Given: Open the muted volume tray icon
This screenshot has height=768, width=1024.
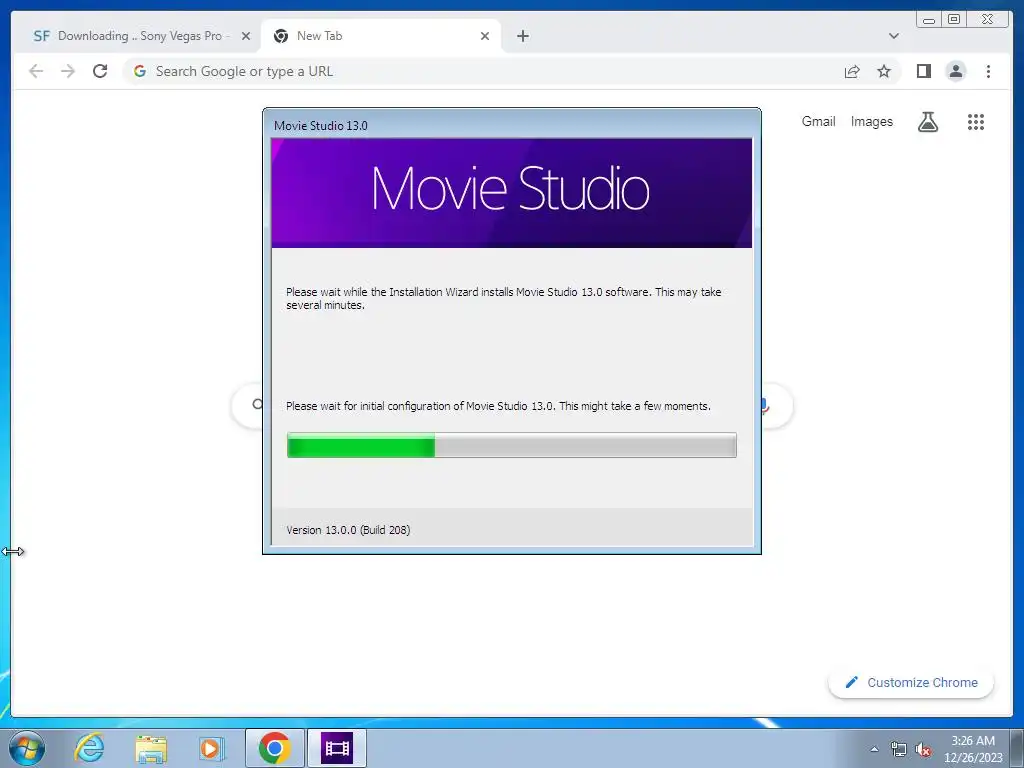Looking at the screenshot, I should pos(923,750).
